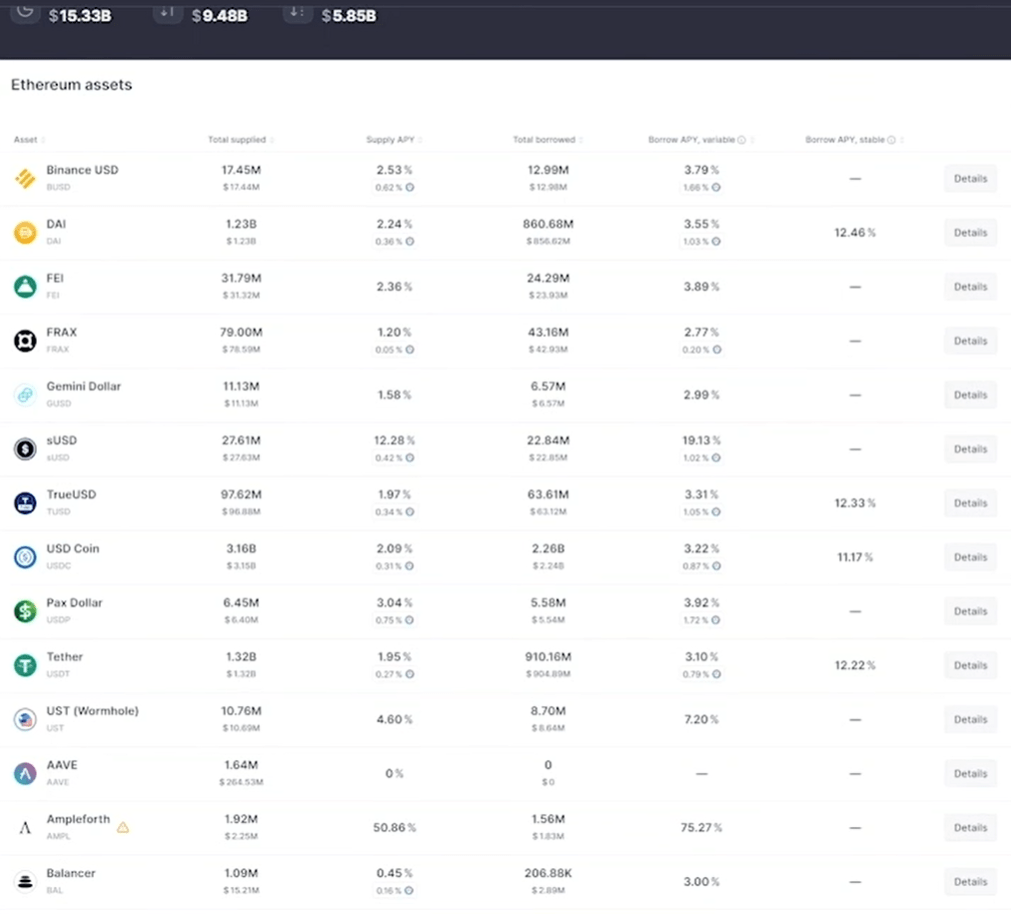Click the reward icon beside USD Coin's 0.31 % incentive
The image size is (1011, 915).
pyautogui.click(x=409, y=566)
